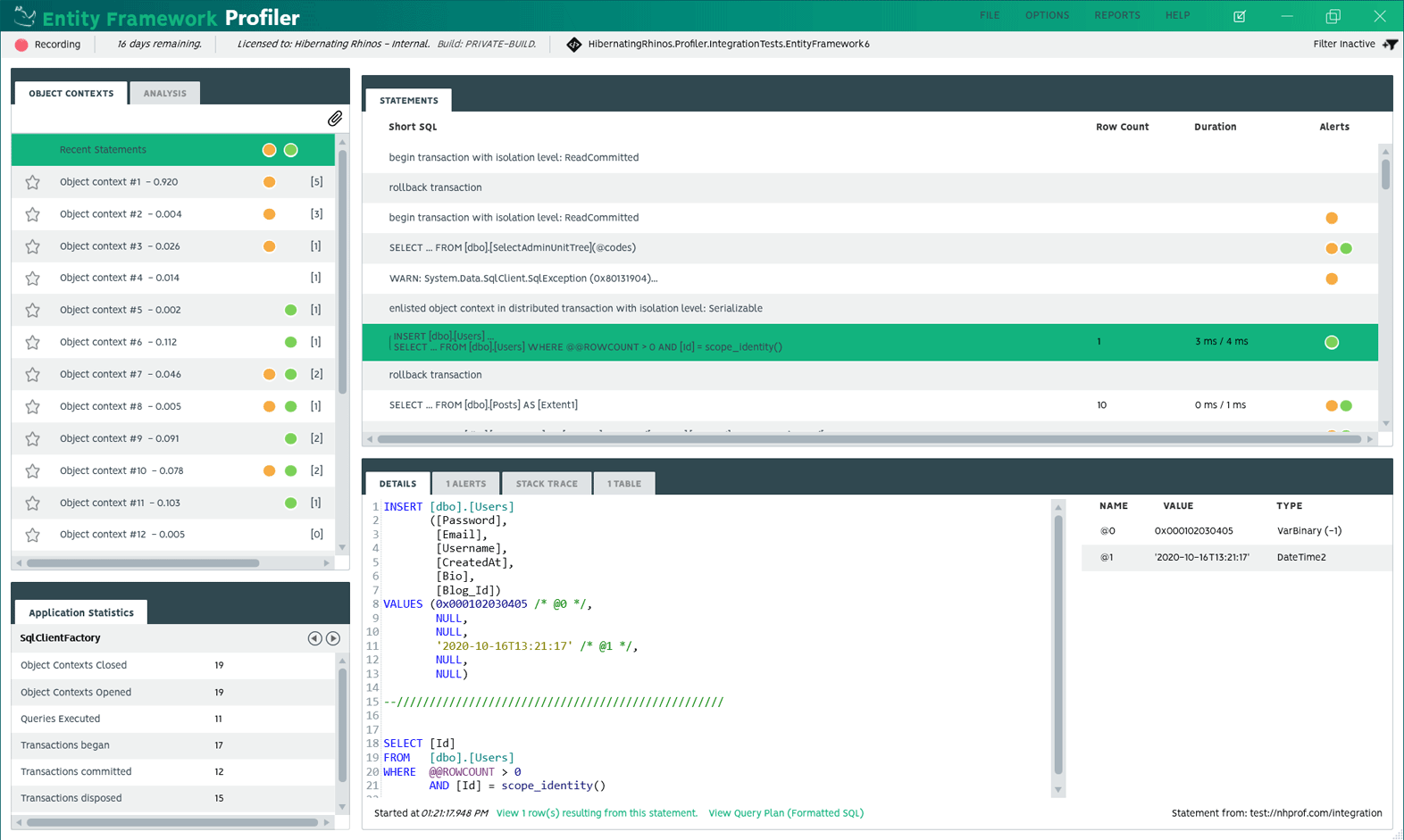Open the FILE menu

[x=990, y=15]
